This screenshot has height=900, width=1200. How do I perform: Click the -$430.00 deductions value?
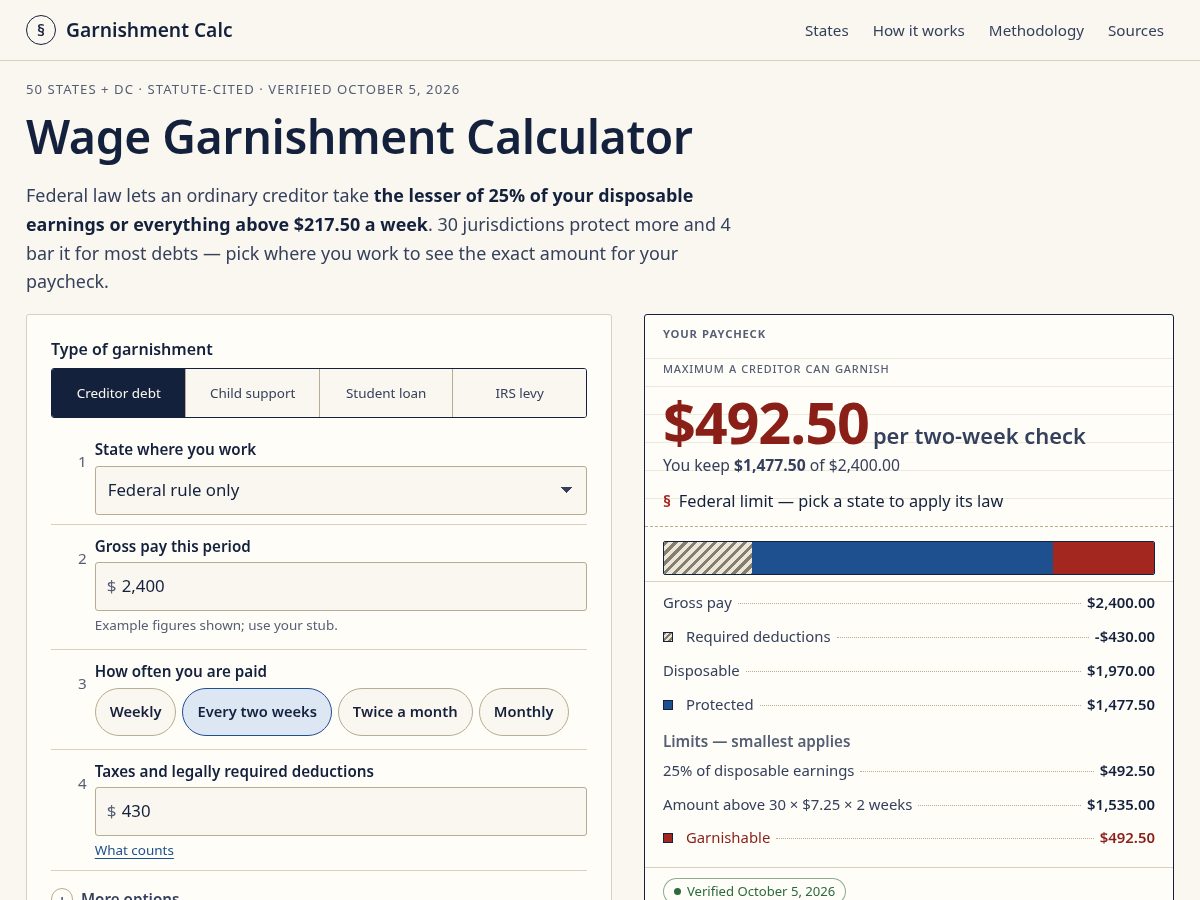(1125, 637)
